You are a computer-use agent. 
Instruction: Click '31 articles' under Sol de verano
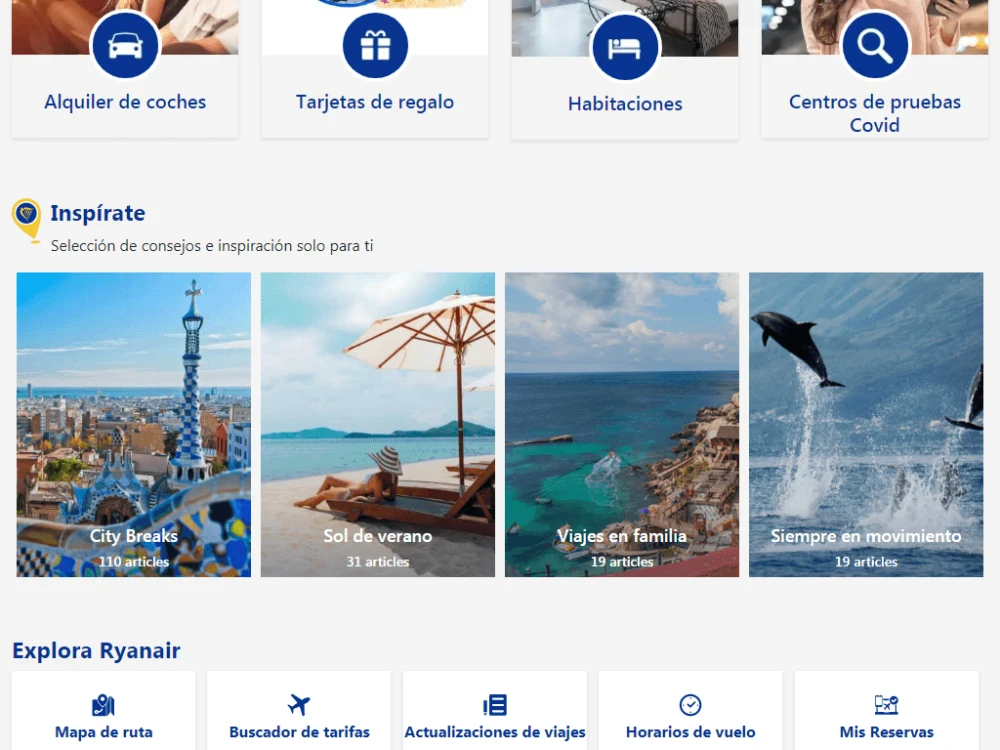pos(378,562)
